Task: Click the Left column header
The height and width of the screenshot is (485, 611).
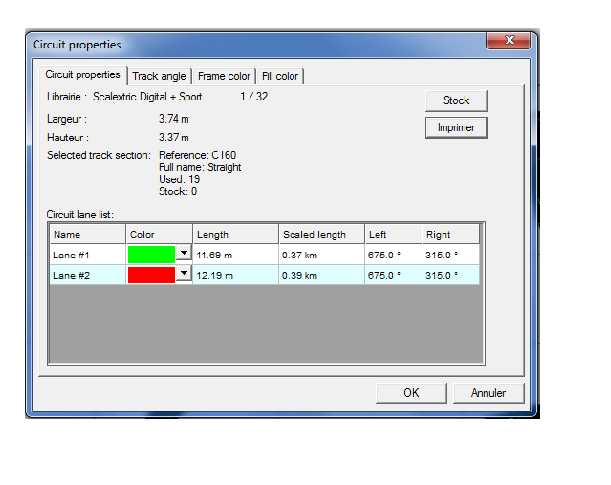Action: [392, 234]
